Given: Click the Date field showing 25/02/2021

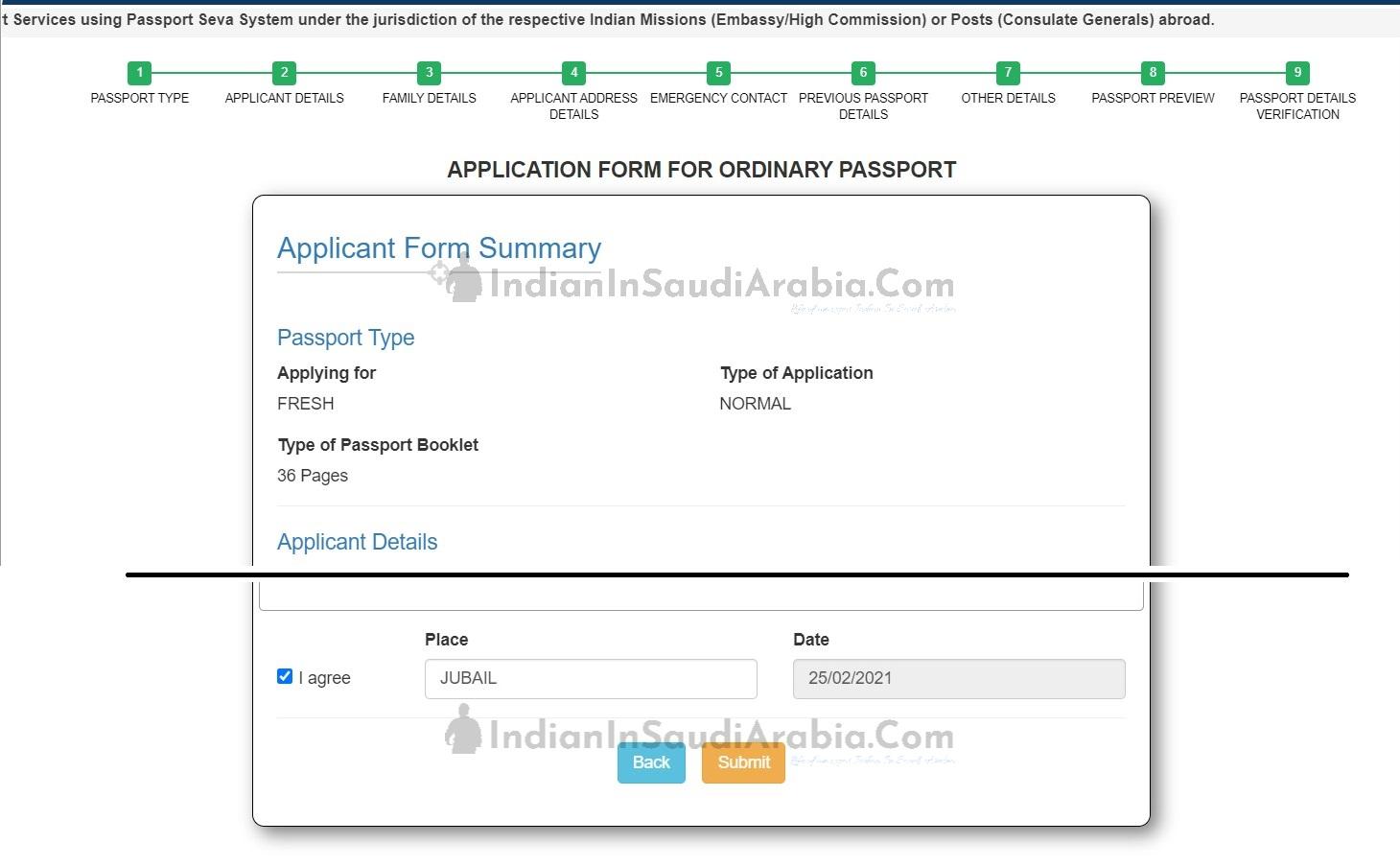Looking at the screenshot, I should [x=959, y=679].
